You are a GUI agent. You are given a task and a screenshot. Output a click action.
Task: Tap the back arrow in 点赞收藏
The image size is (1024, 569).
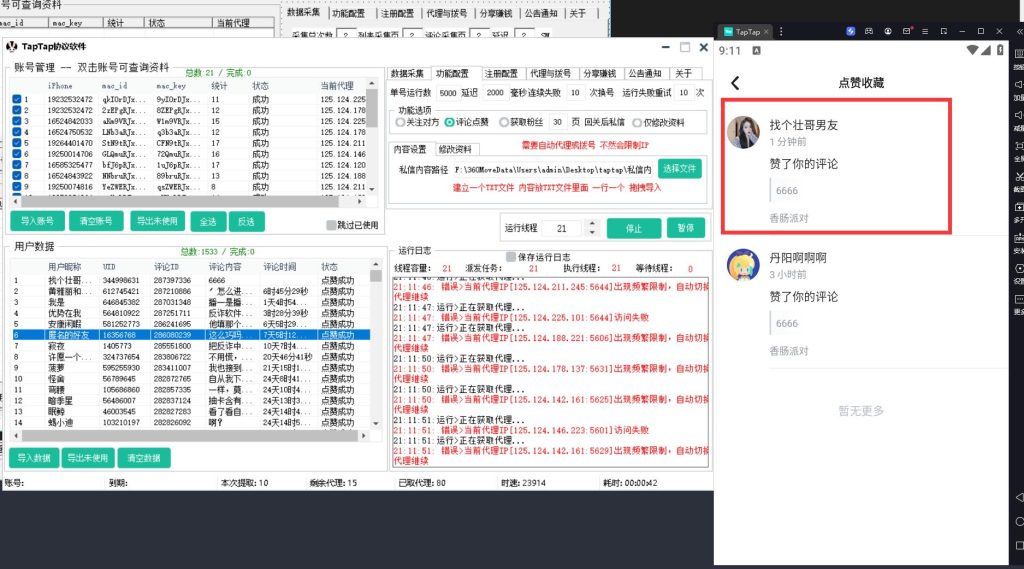736,83
